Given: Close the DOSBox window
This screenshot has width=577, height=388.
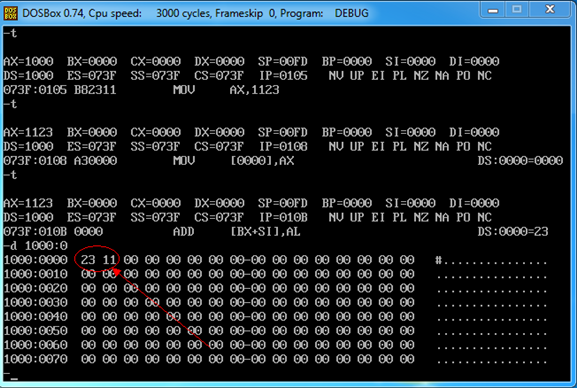Looking at the screenshot, I should point(550,10).
